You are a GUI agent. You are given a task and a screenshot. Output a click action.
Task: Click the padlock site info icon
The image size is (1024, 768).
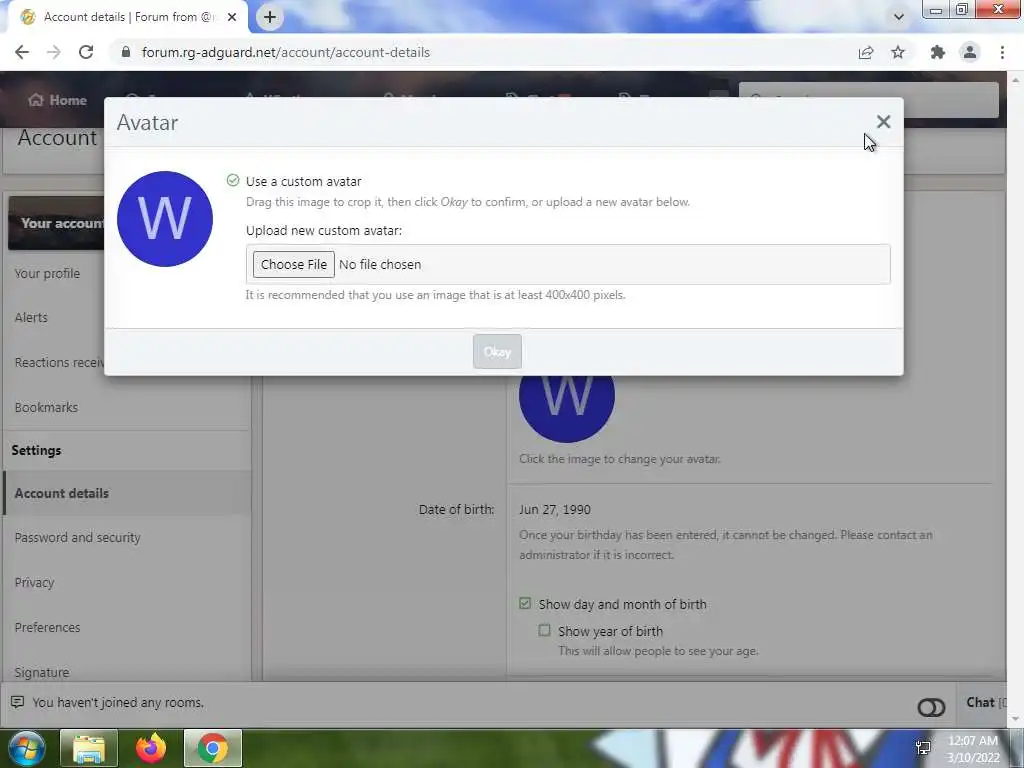tap(126, 52)
